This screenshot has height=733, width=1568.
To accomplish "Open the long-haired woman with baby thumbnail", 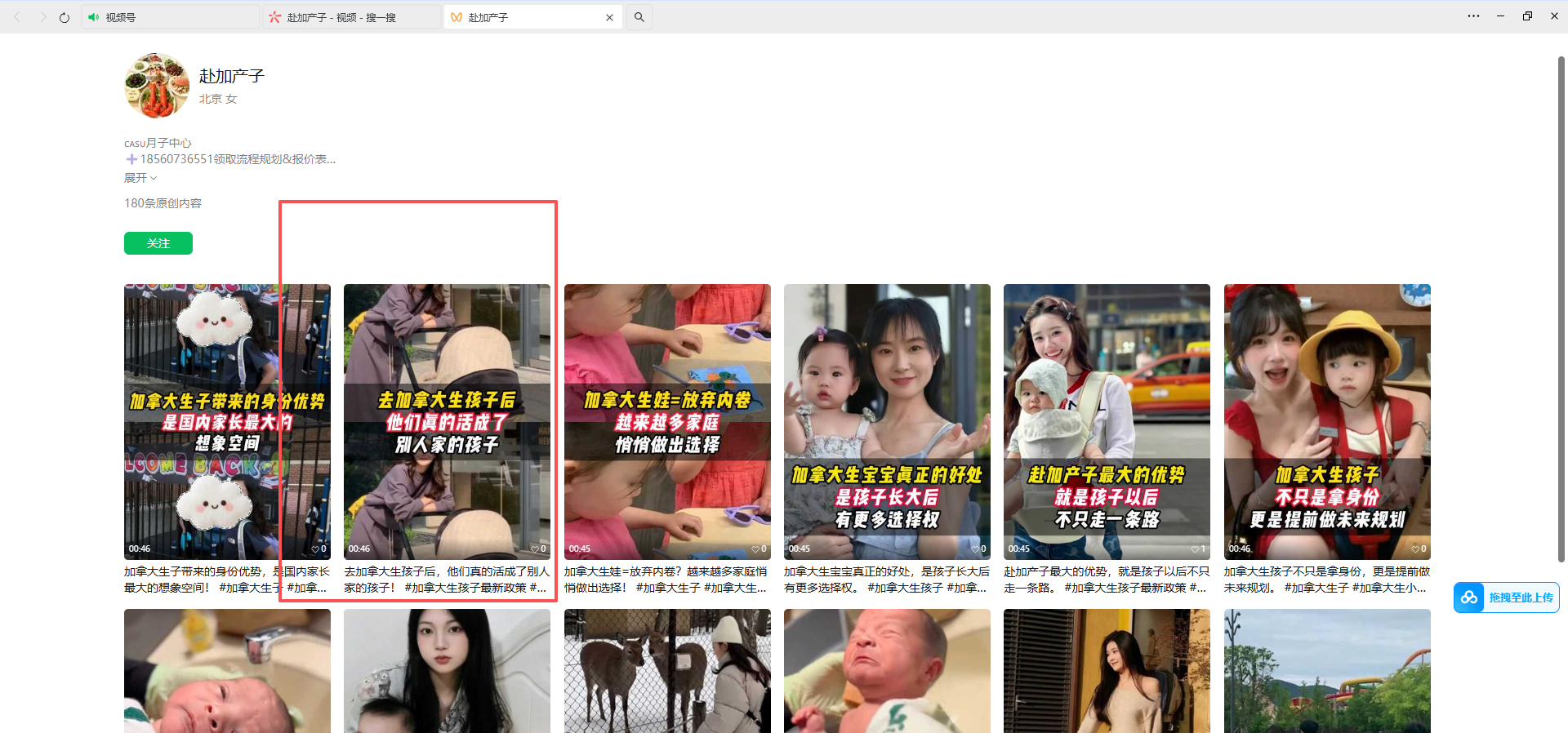I will click(x=447, y=671).
